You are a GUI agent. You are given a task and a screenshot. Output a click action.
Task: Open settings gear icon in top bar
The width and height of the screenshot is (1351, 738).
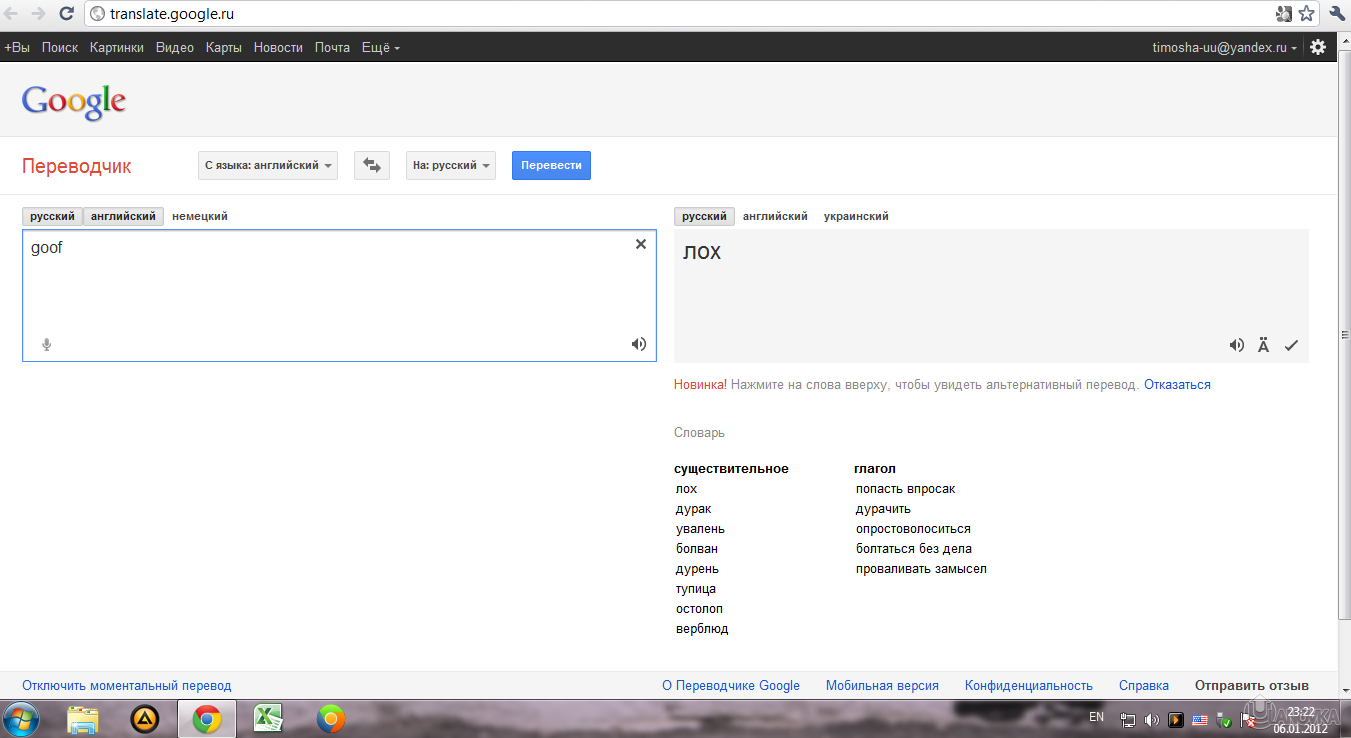tap(1318, 47)
